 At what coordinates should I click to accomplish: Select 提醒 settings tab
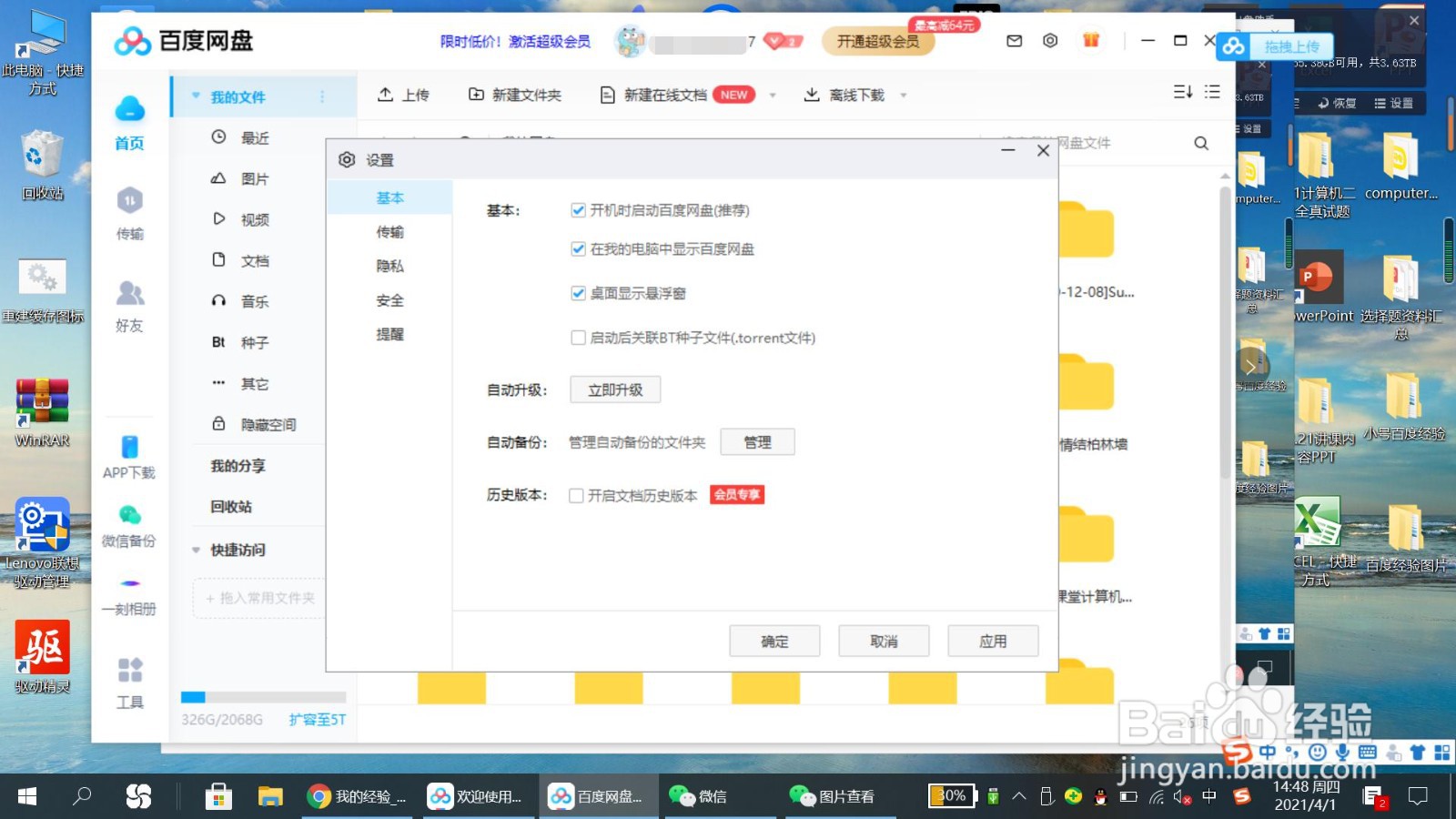tap(389, 334)
